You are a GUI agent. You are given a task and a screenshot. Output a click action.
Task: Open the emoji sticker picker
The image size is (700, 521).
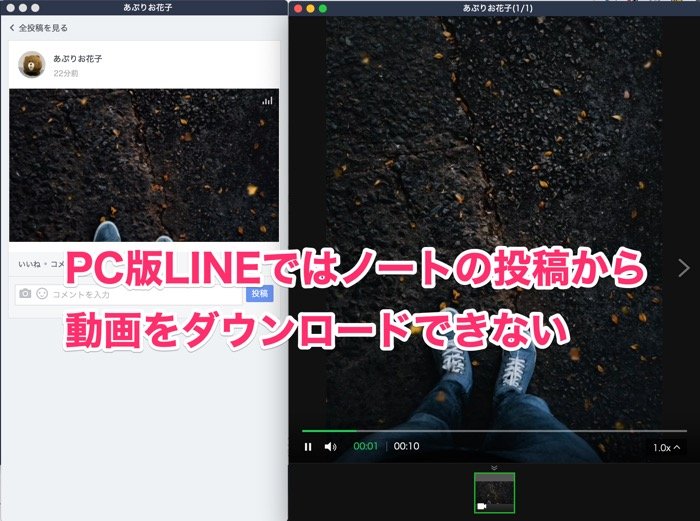click(42, 294)
